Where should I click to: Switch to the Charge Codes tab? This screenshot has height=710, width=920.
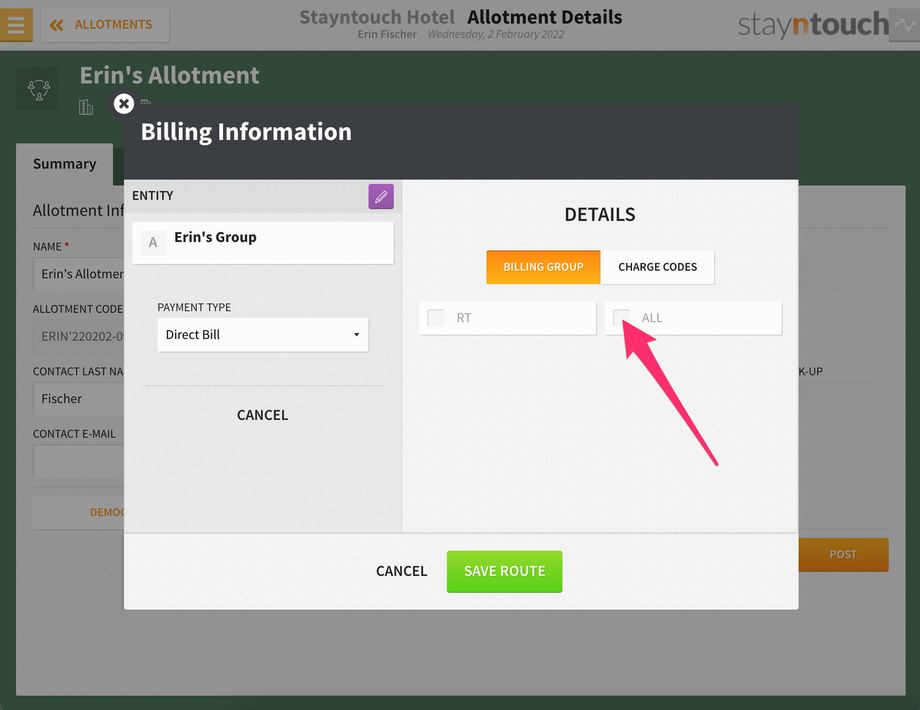(x=657, y=267)
